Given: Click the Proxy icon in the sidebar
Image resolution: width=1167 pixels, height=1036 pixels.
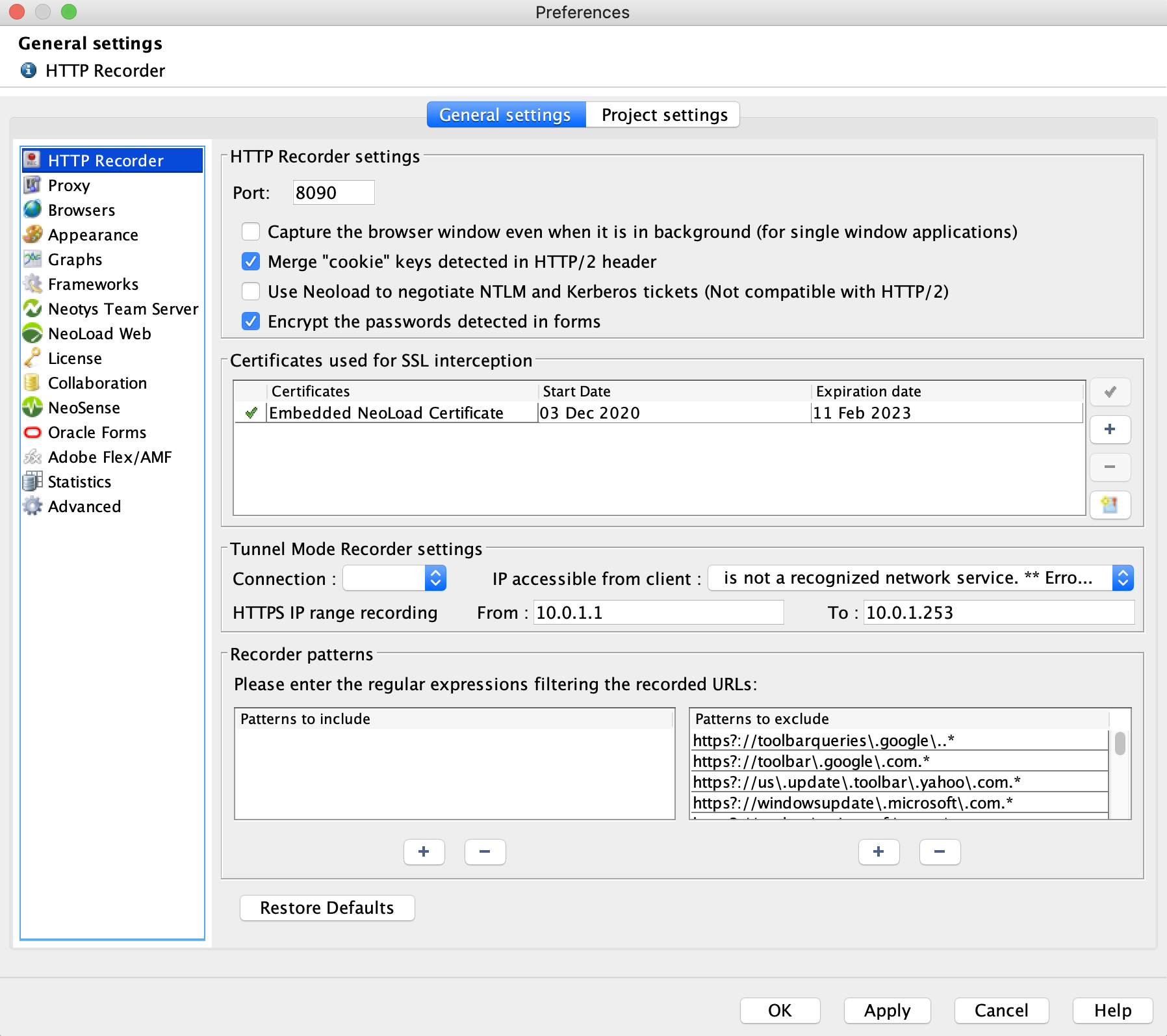Looking at the screenshot, I should pos(32,185).
